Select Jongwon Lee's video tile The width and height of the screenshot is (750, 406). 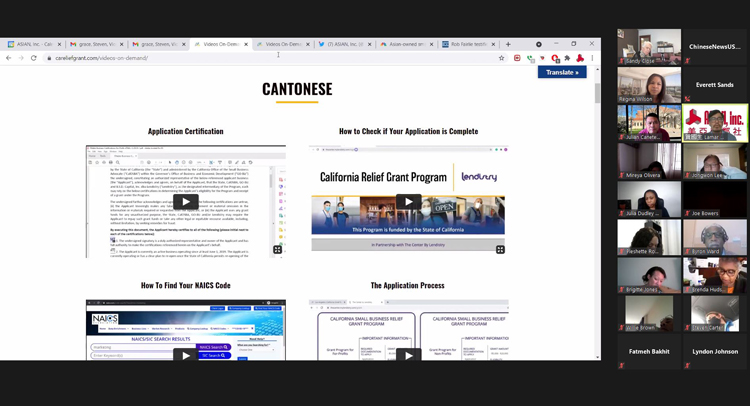coord(715,161)
